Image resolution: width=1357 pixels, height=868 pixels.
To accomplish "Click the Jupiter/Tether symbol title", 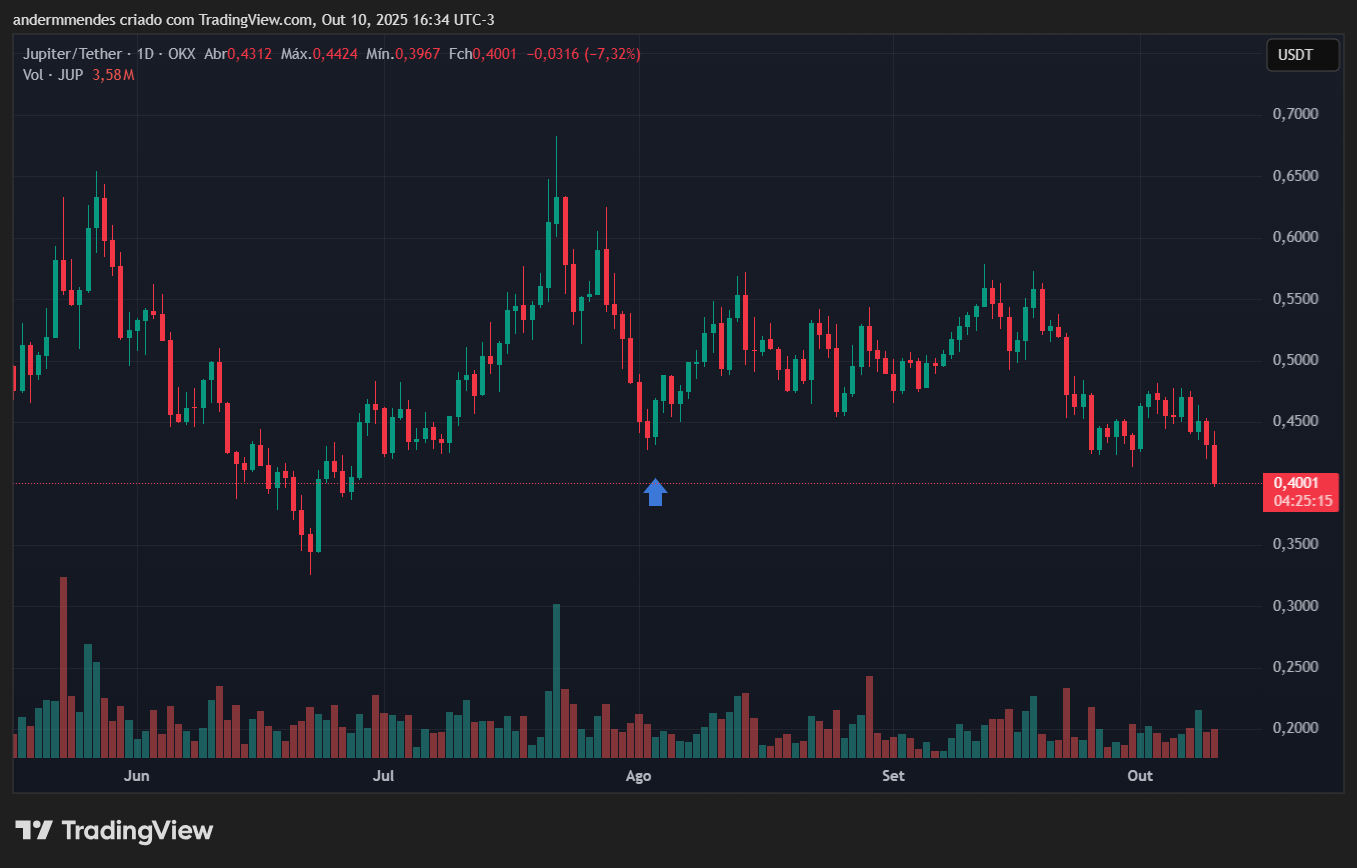I will [71, 54].
